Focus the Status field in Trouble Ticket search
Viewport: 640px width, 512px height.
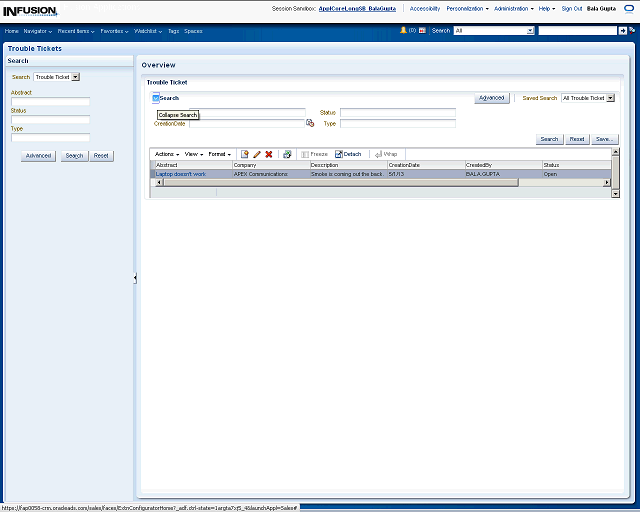tap(398, 113)
